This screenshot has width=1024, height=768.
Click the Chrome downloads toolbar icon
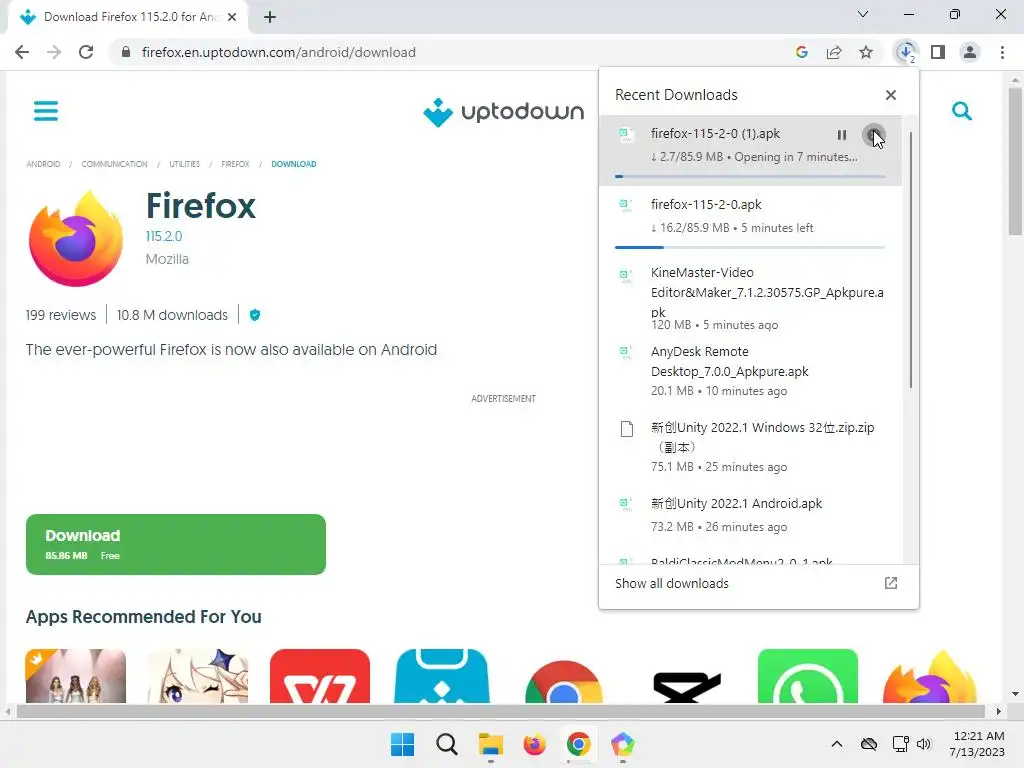tap(906, 52)
